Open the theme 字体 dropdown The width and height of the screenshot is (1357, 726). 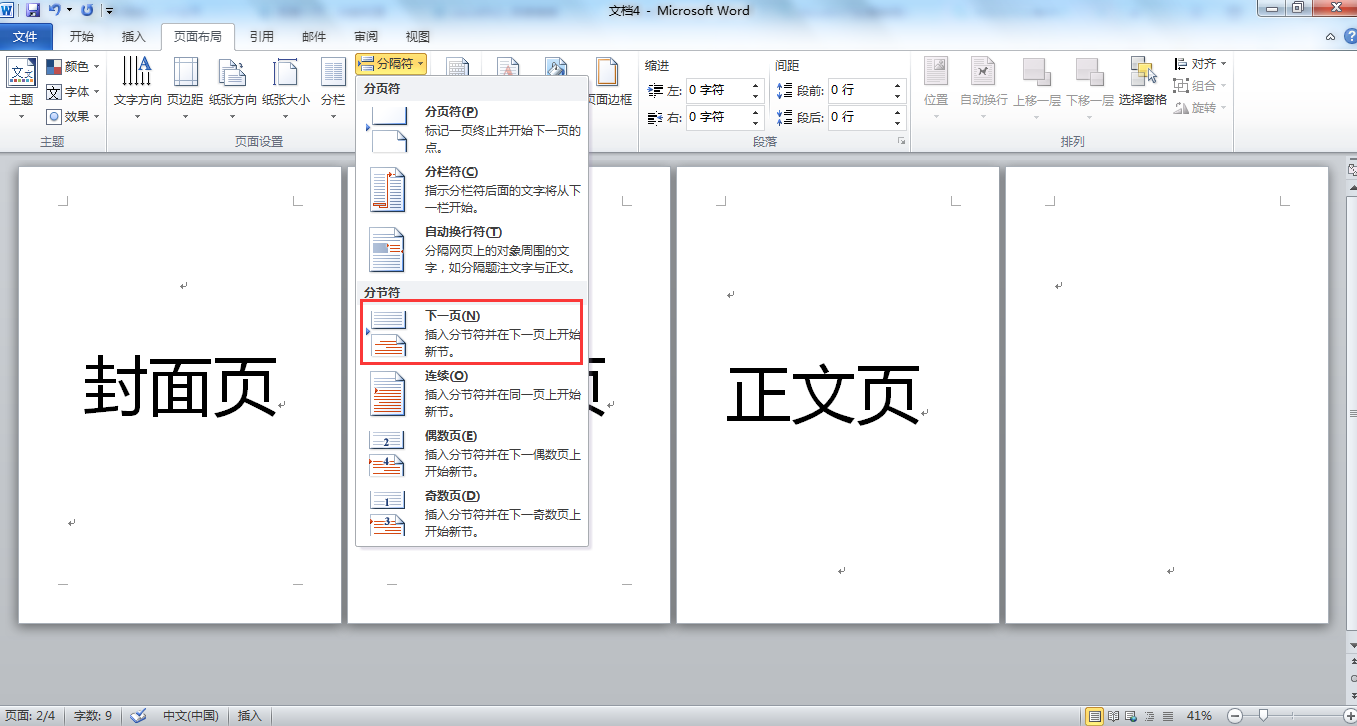pos(72,91)
